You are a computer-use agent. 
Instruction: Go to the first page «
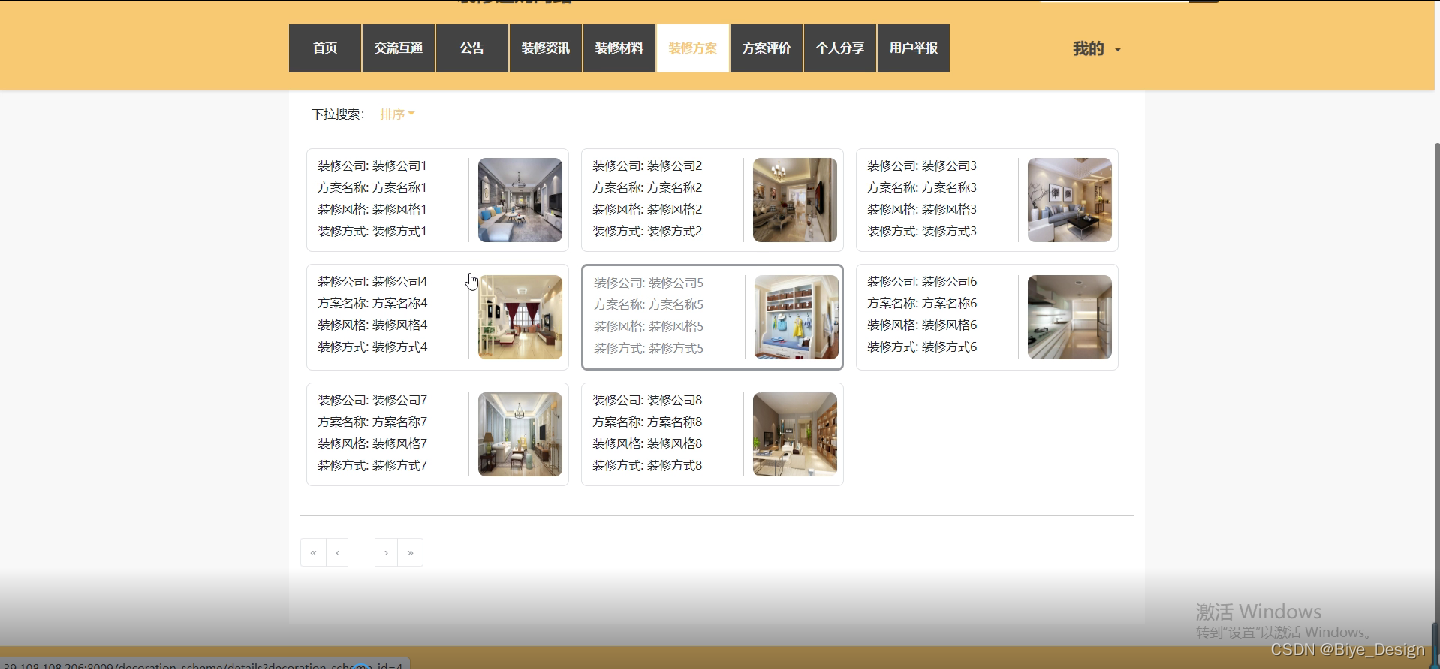pyautogui.click(x=313, y=552)
